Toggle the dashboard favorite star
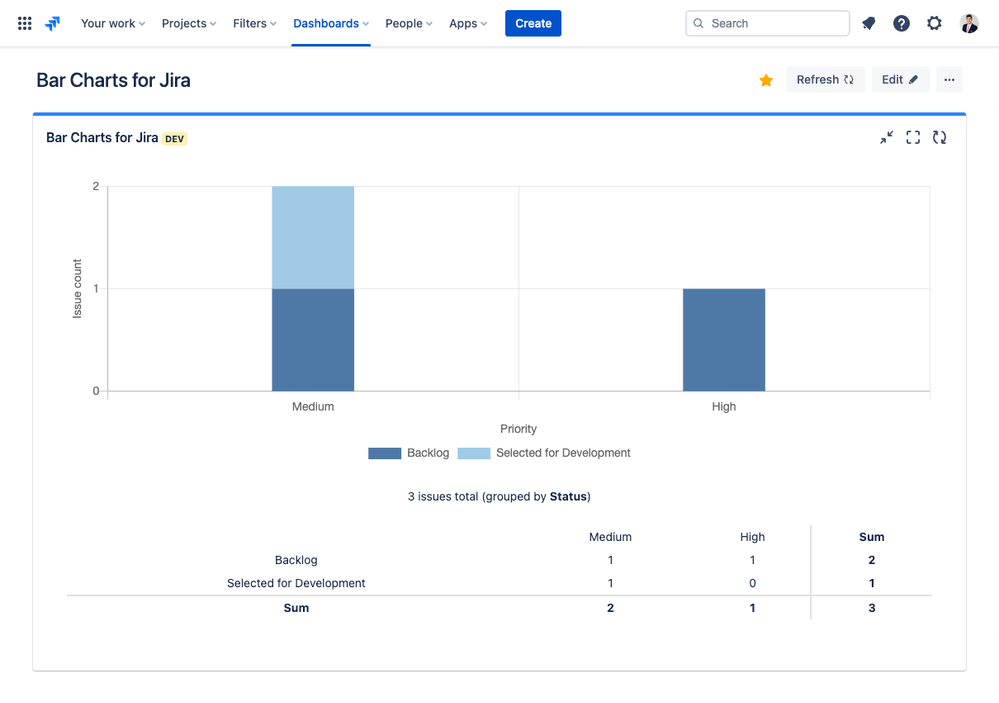 766,80
